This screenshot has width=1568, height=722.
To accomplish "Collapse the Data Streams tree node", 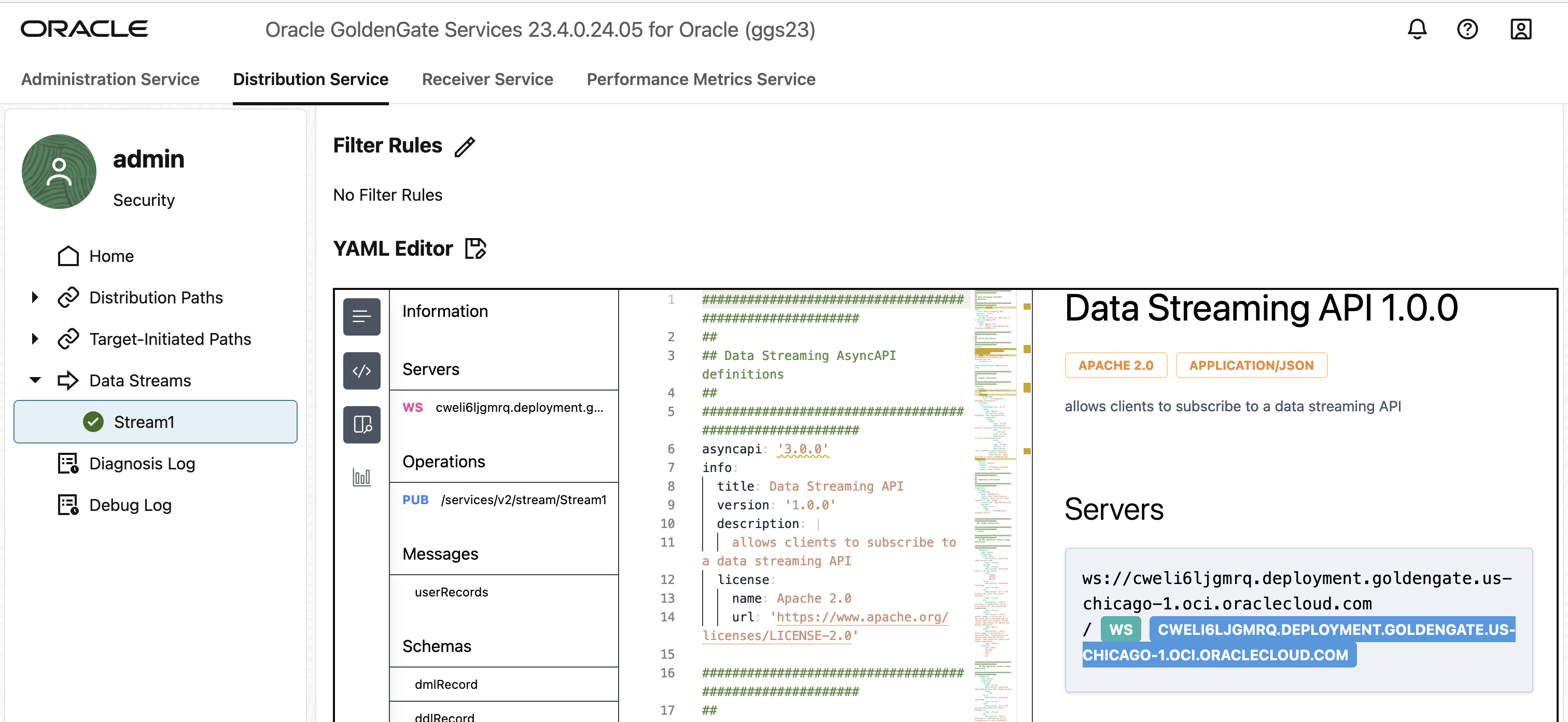I will (x=35, y=381).
